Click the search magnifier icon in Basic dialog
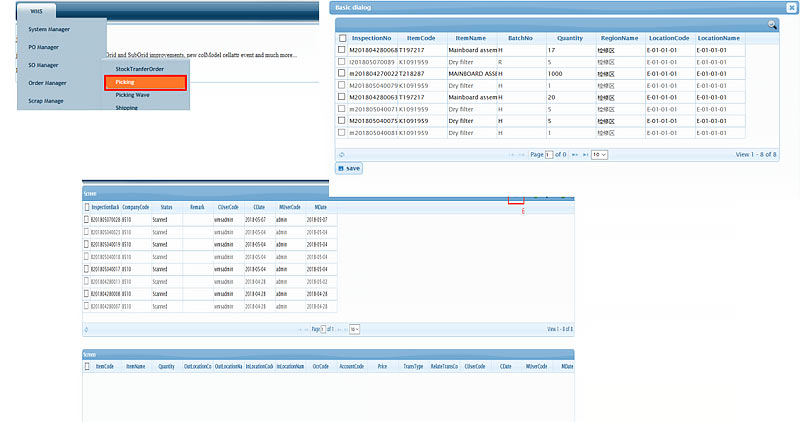The image size is (800, 422). (772, 24)
